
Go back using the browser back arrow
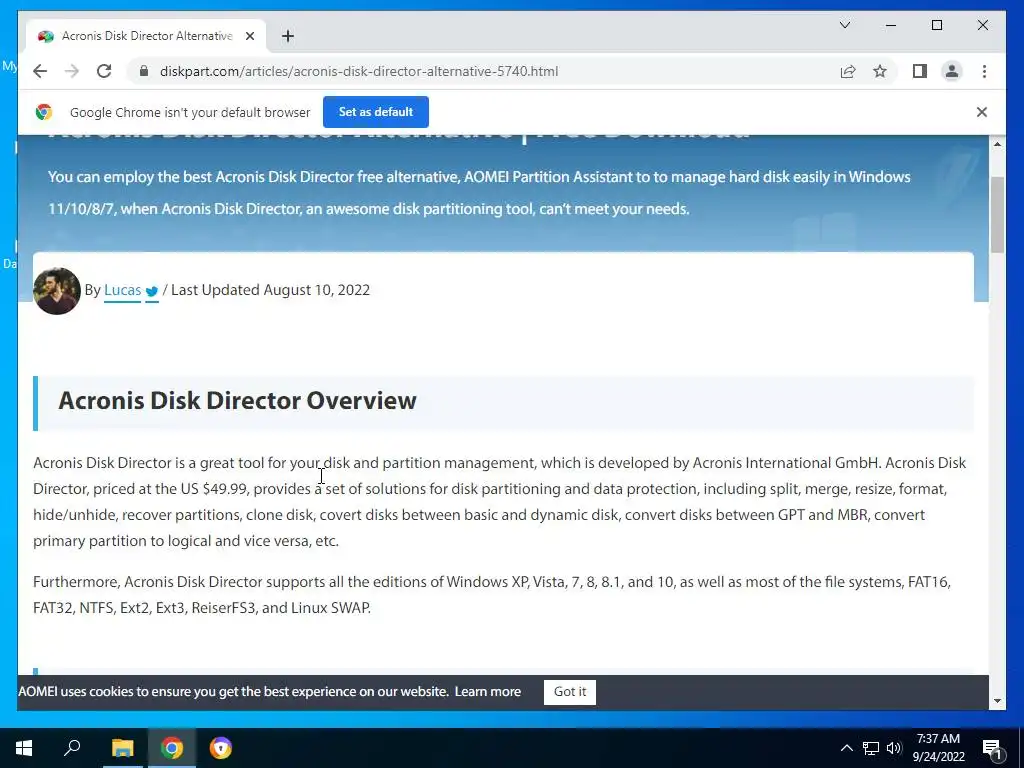pos(40,71)
